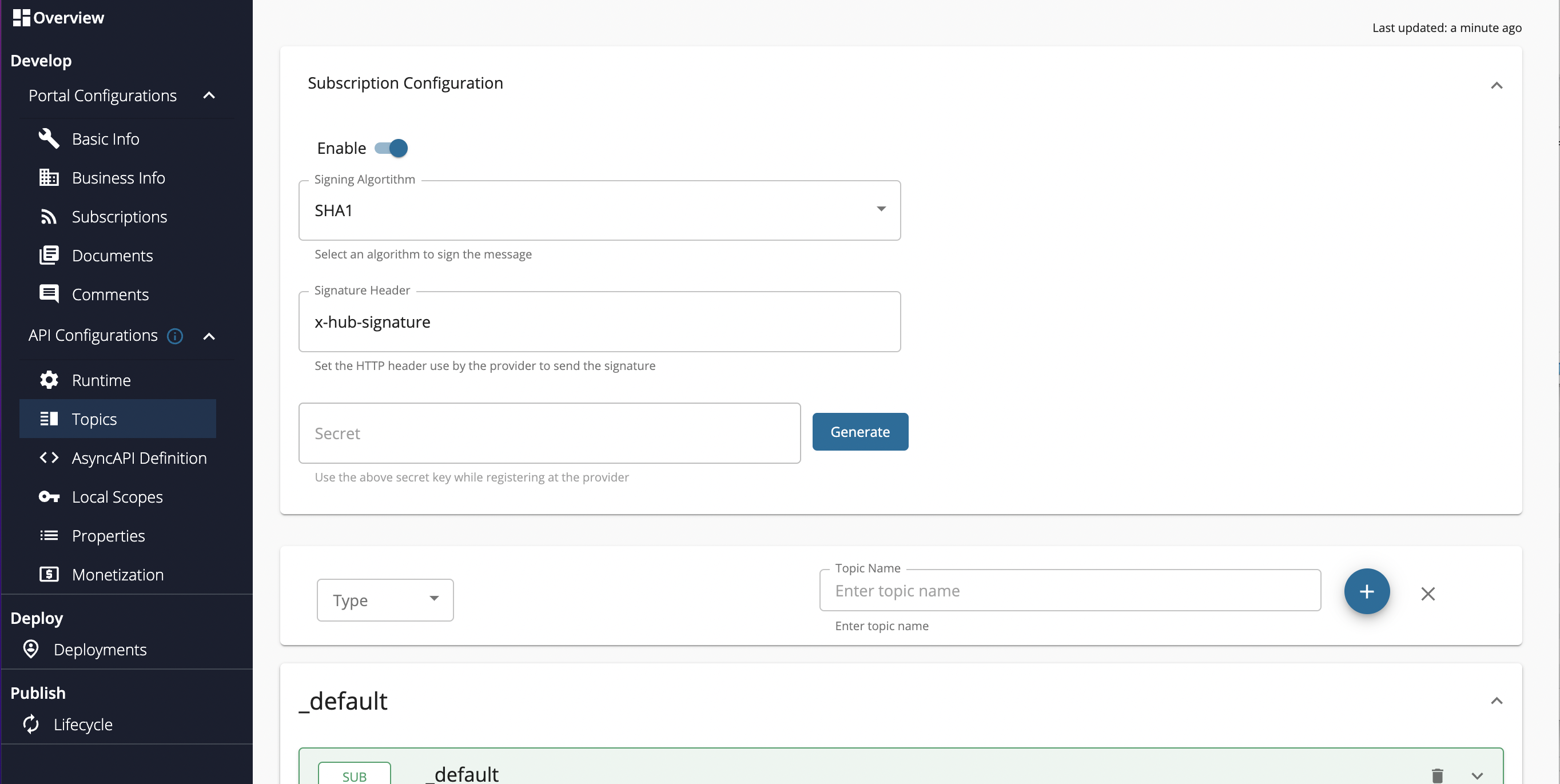Viewport: 1560px width, 784px height.
Task: Click the API Configurations info icon
Action: point(174,337)
